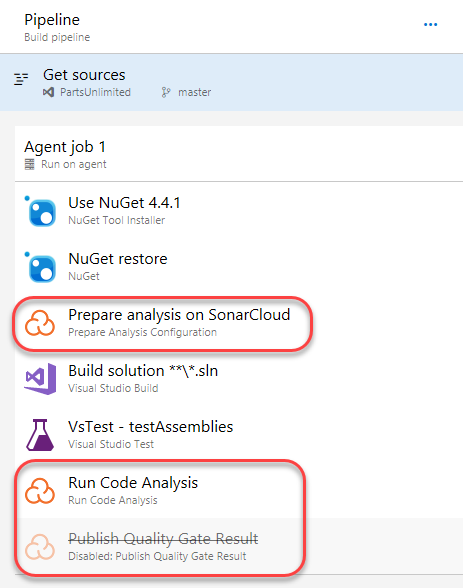Click the disabled Publish Quality Gate icon

click(x=40, y=547)
